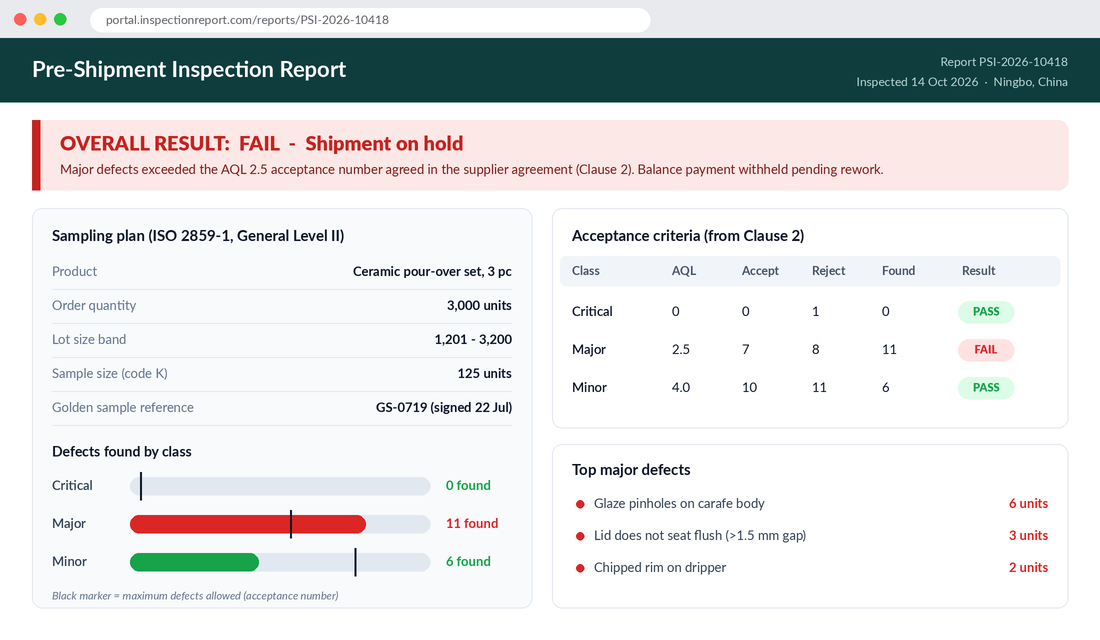This screenshot has width=1100, height=640.
Task: Click the red close window dot
Action: (x=20, y=19)
